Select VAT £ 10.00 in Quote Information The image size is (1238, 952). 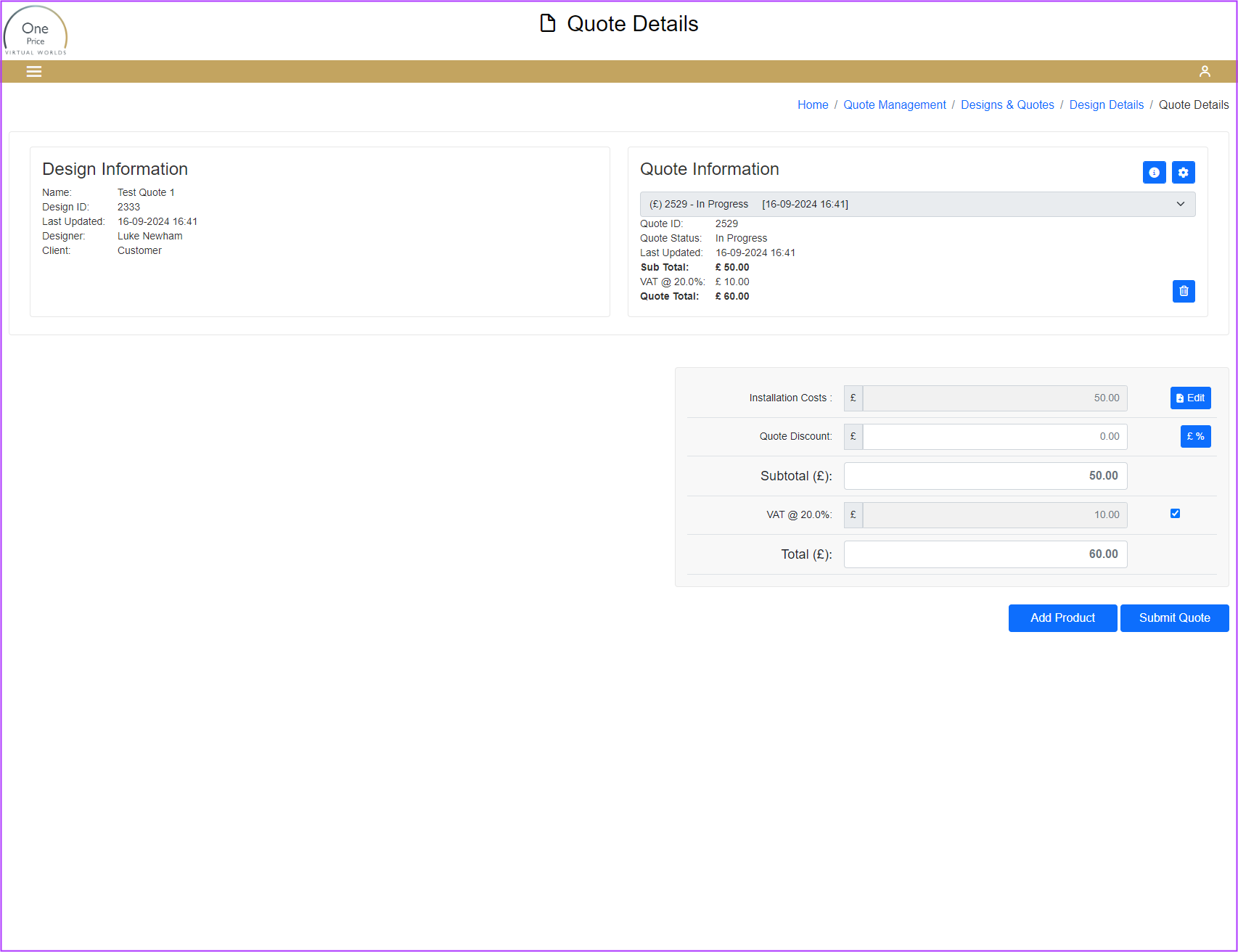tap(732, 282)
